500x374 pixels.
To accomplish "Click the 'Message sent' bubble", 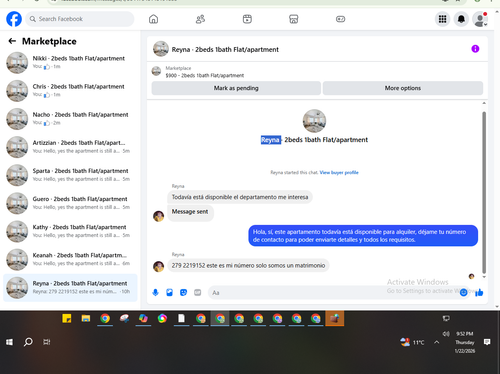I will pos(190,212).
